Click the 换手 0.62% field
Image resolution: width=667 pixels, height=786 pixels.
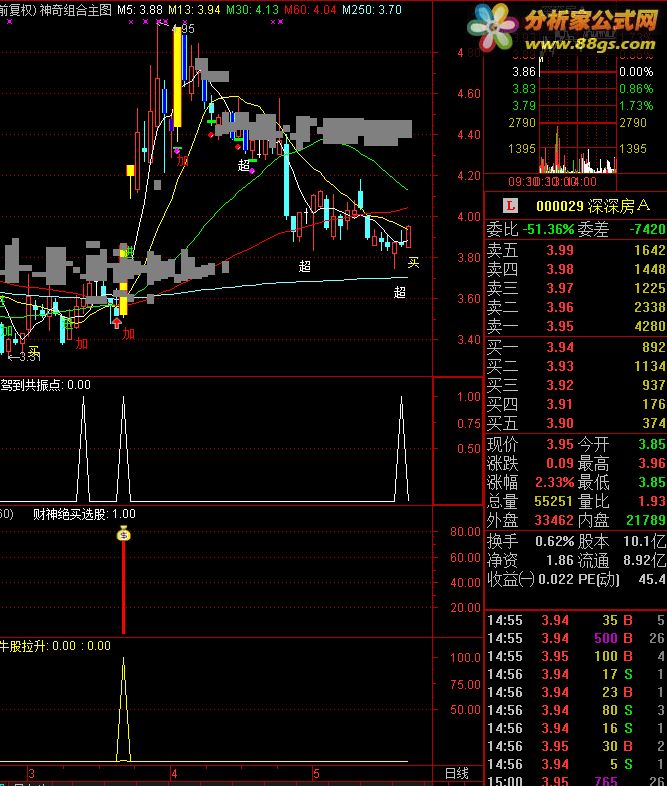click(530, 542)
